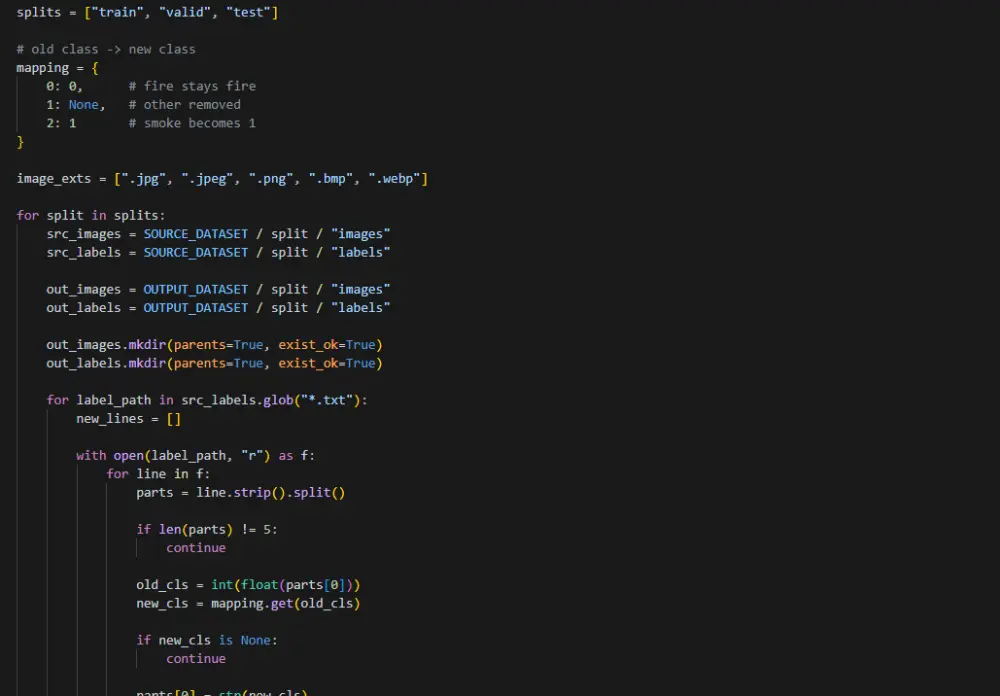Click the "new_lines = []" line
The height and width of the screenshot is (696, 1000).
[129, 418]
